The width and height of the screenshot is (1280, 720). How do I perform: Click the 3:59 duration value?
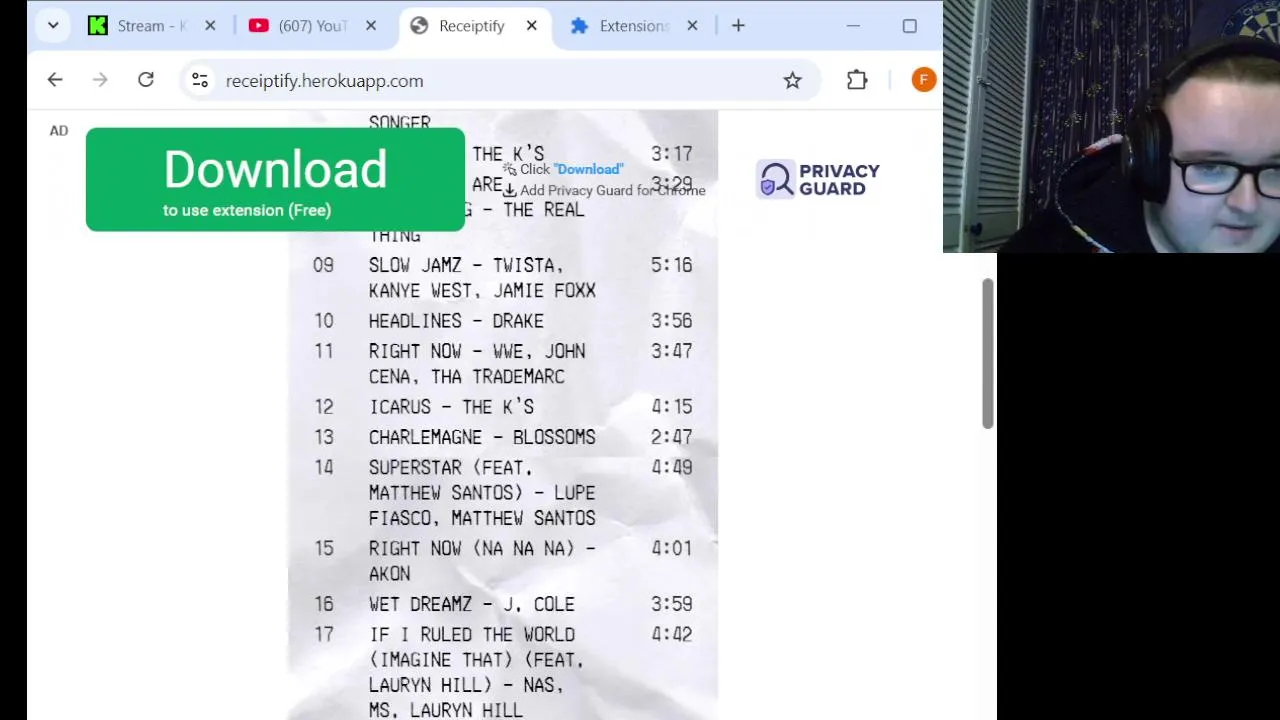(x=672, y=604)
